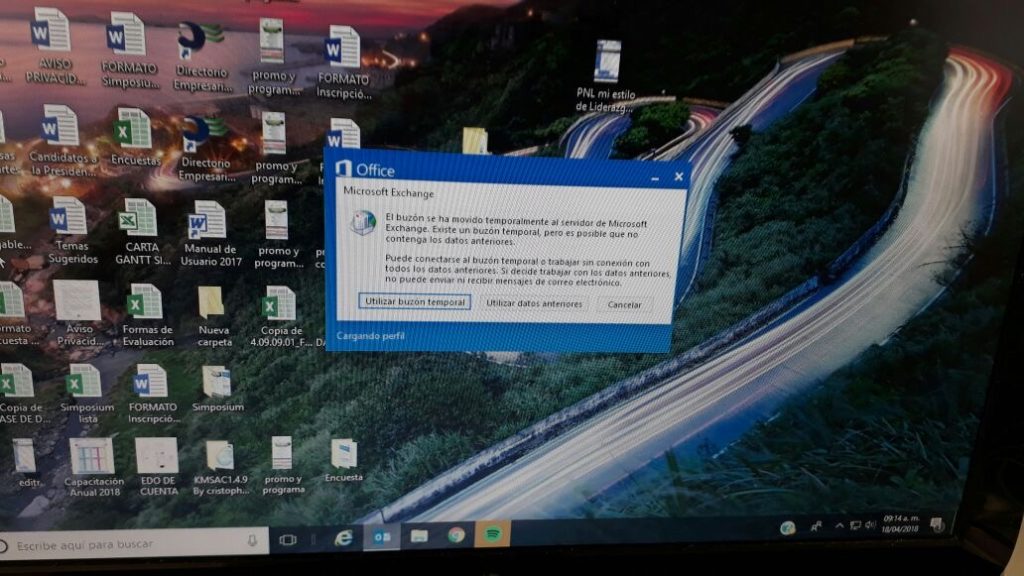Open Google Chrome from the taskbar
Viewport: 1024px width, 576px height.
[x=456, y=535]
